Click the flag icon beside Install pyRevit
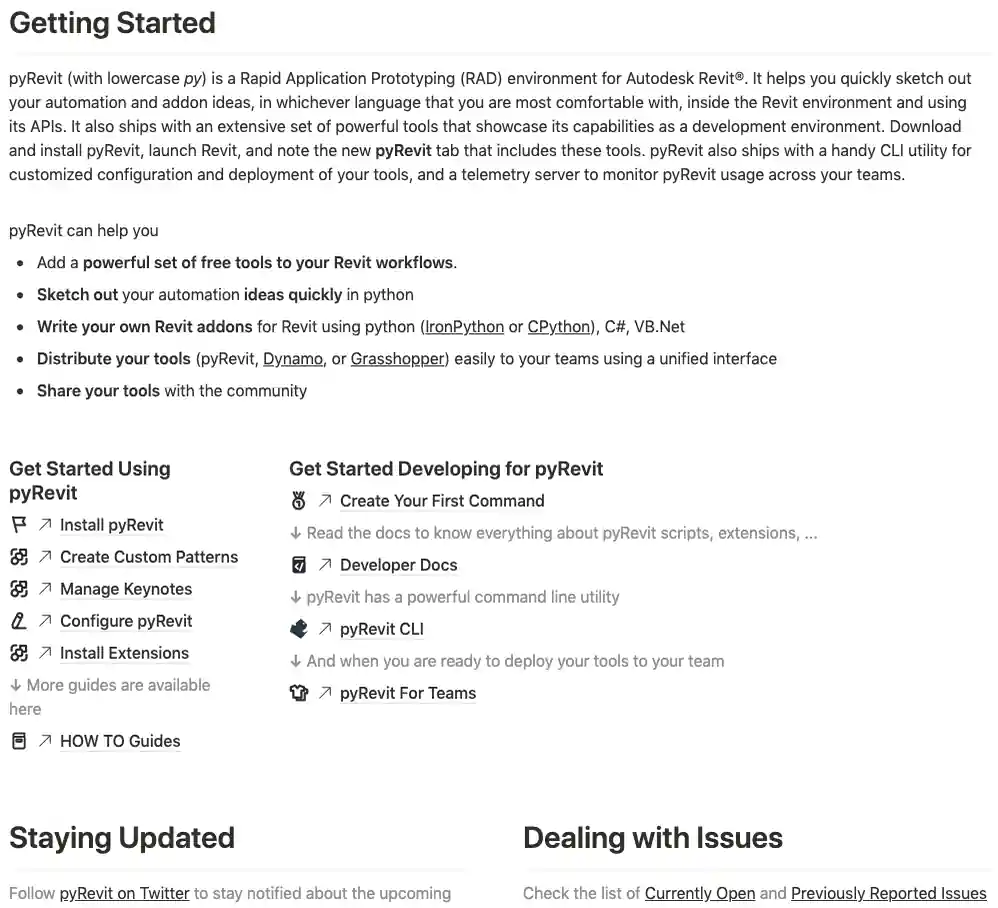998x908 pixels. (18, 524)
